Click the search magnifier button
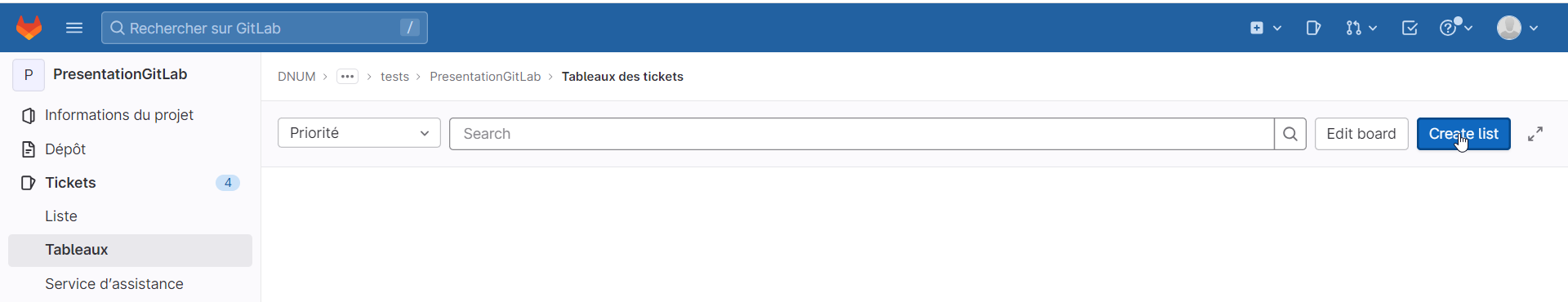1568x302 pixels. pos(1290,134)
